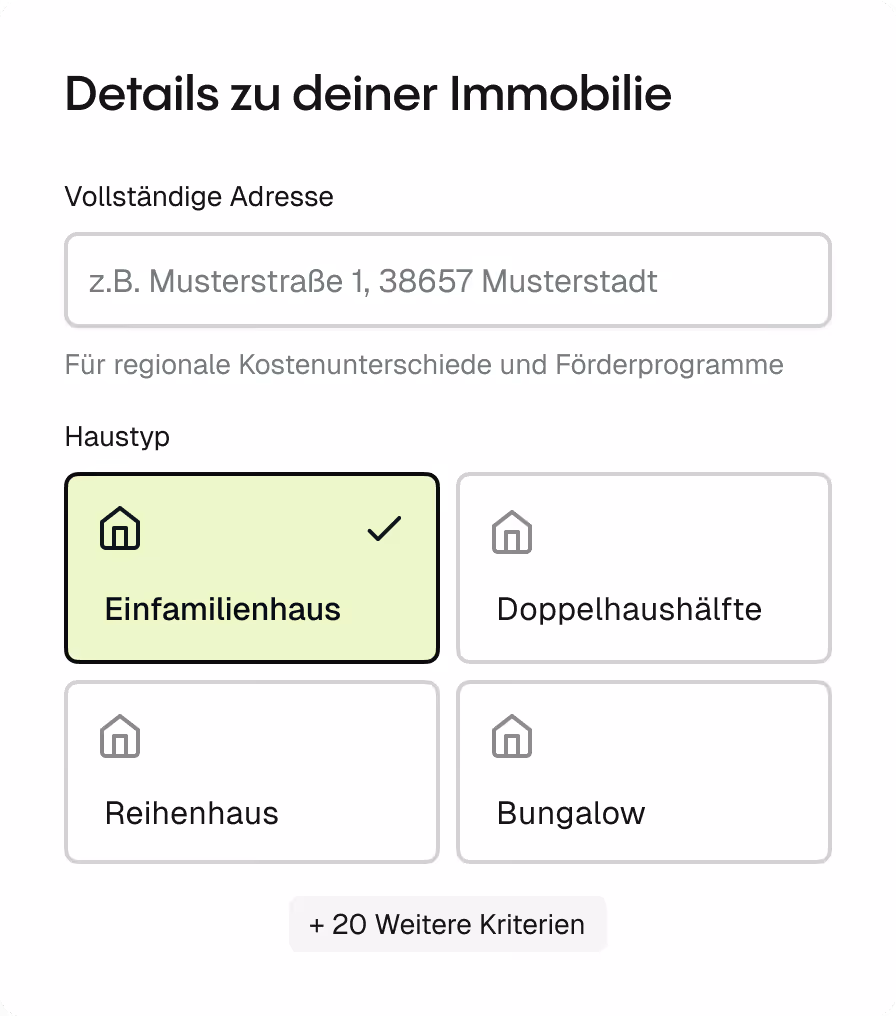896x1016 pixels.
Task: Click the checkmark on the Einfamilienhaus card
Action: tap(383, 528)
